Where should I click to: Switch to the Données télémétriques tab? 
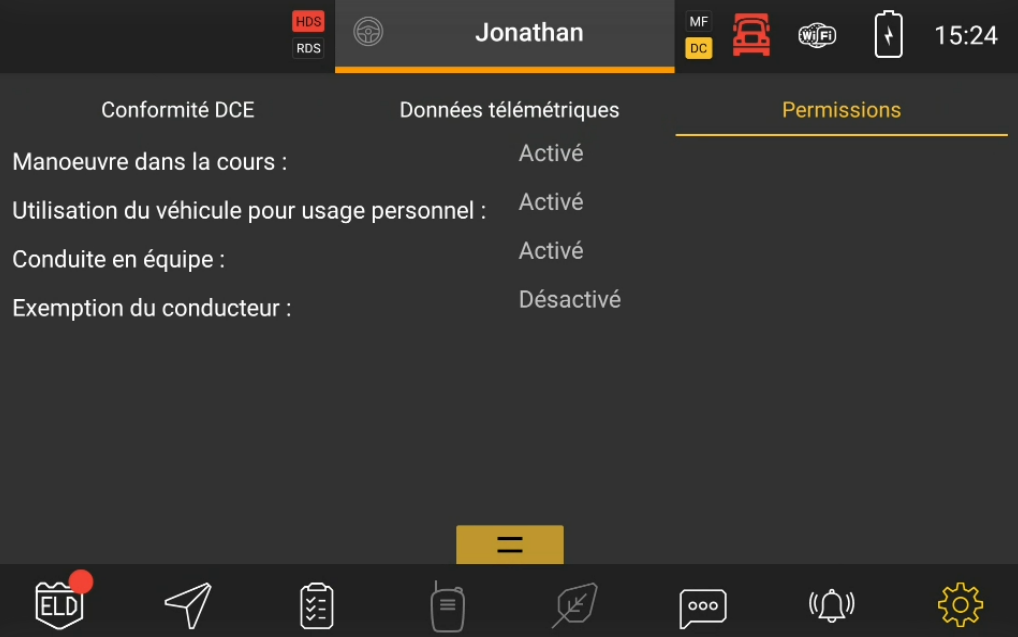coord(509,110)
